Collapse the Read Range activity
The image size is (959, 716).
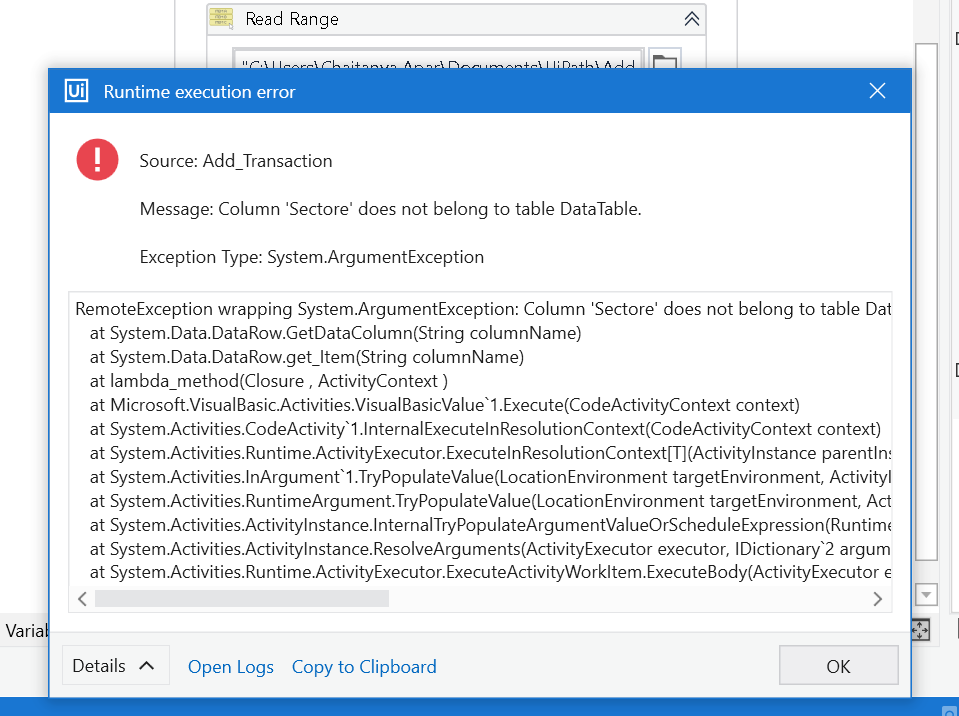point(691,19)
